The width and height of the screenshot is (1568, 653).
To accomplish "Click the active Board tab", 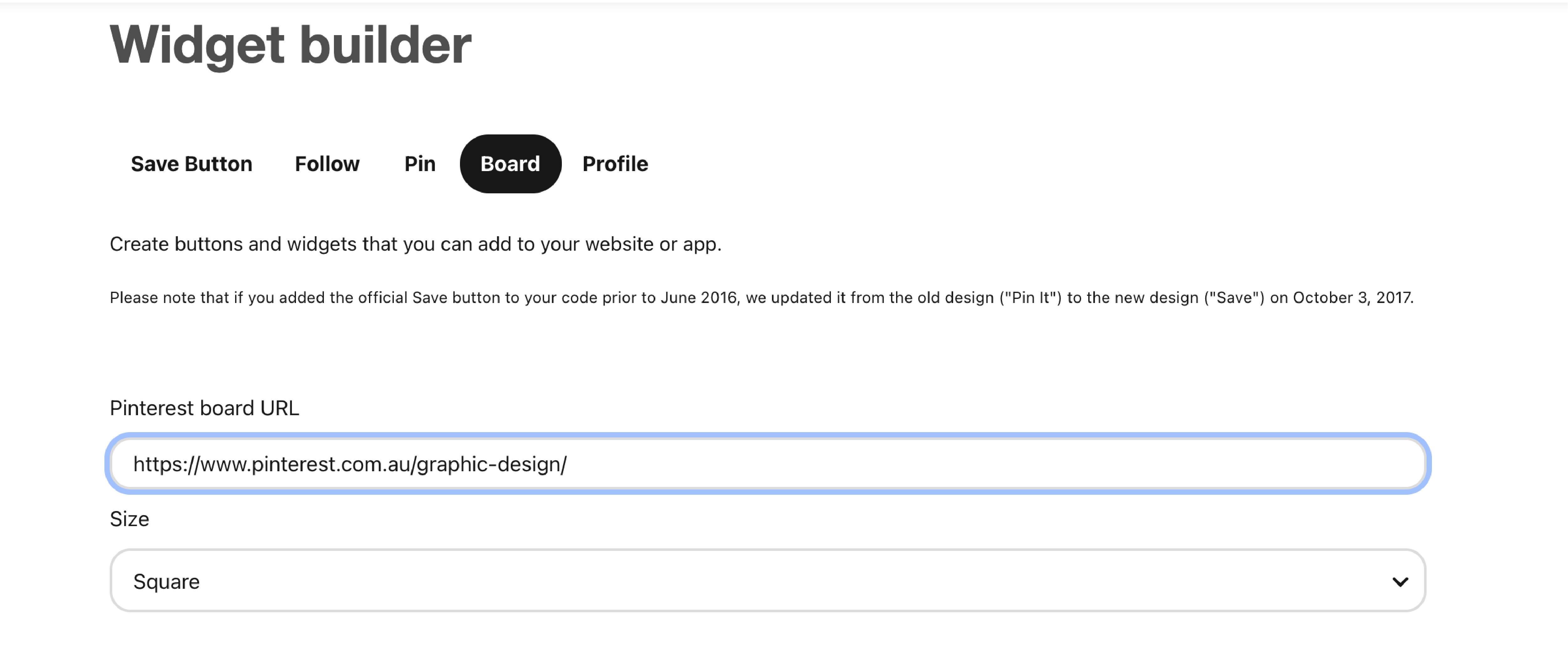I will pyautogui.click(x=510, y=164).
